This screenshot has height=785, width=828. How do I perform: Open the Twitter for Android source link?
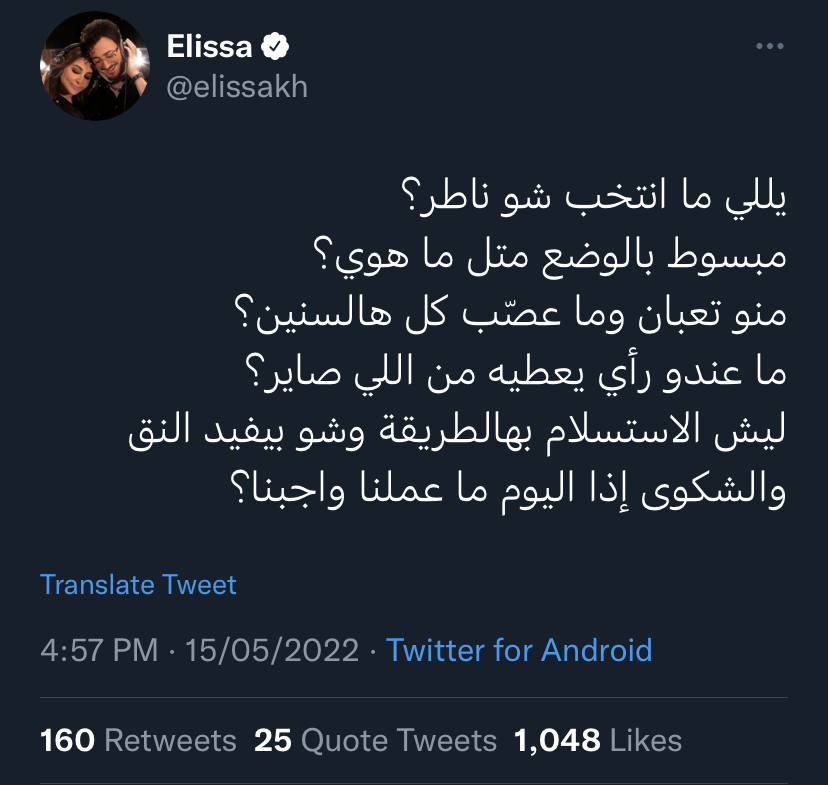tap(519, 650)
